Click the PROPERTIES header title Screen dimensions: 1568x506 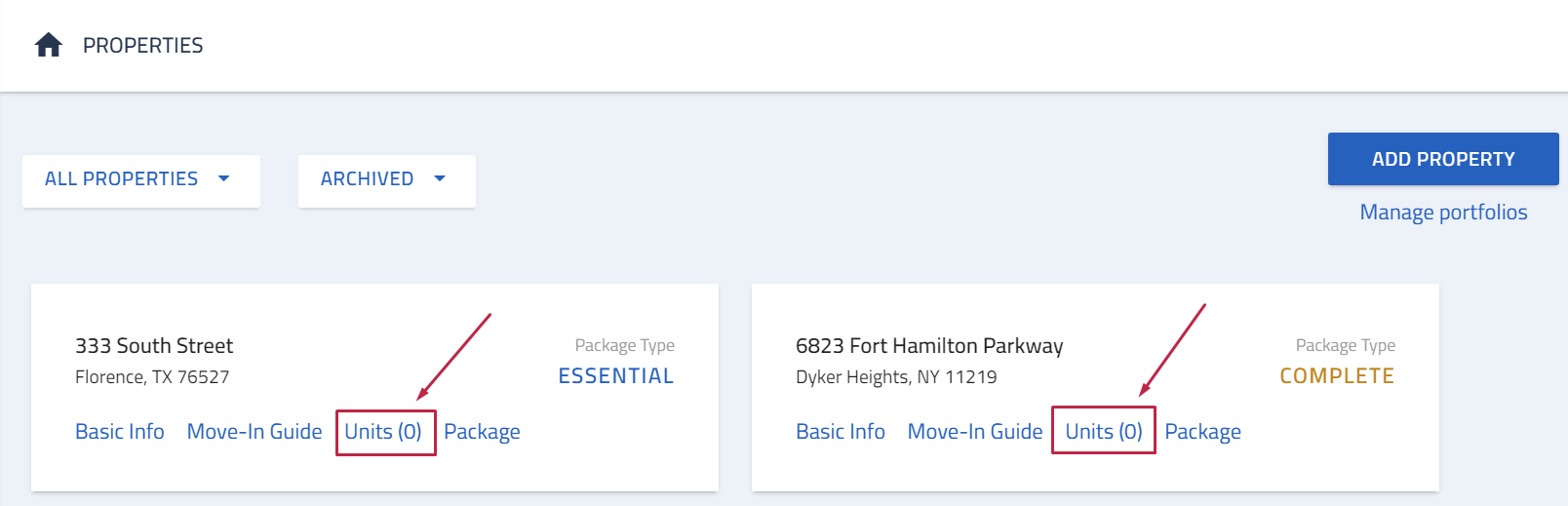[x=143, y=45]
